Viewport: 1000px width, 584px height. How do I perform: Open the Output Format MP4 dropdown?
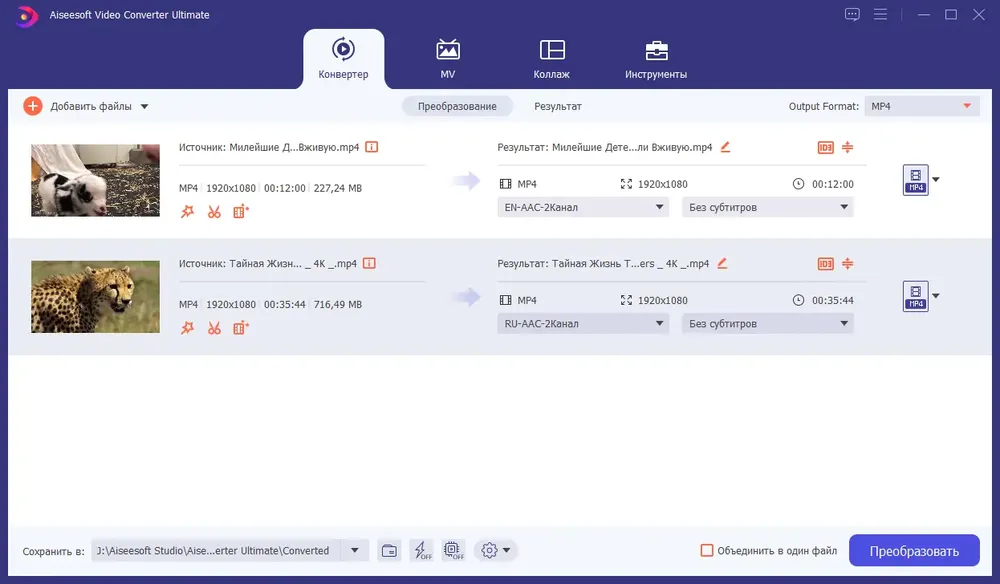(922, 106)
